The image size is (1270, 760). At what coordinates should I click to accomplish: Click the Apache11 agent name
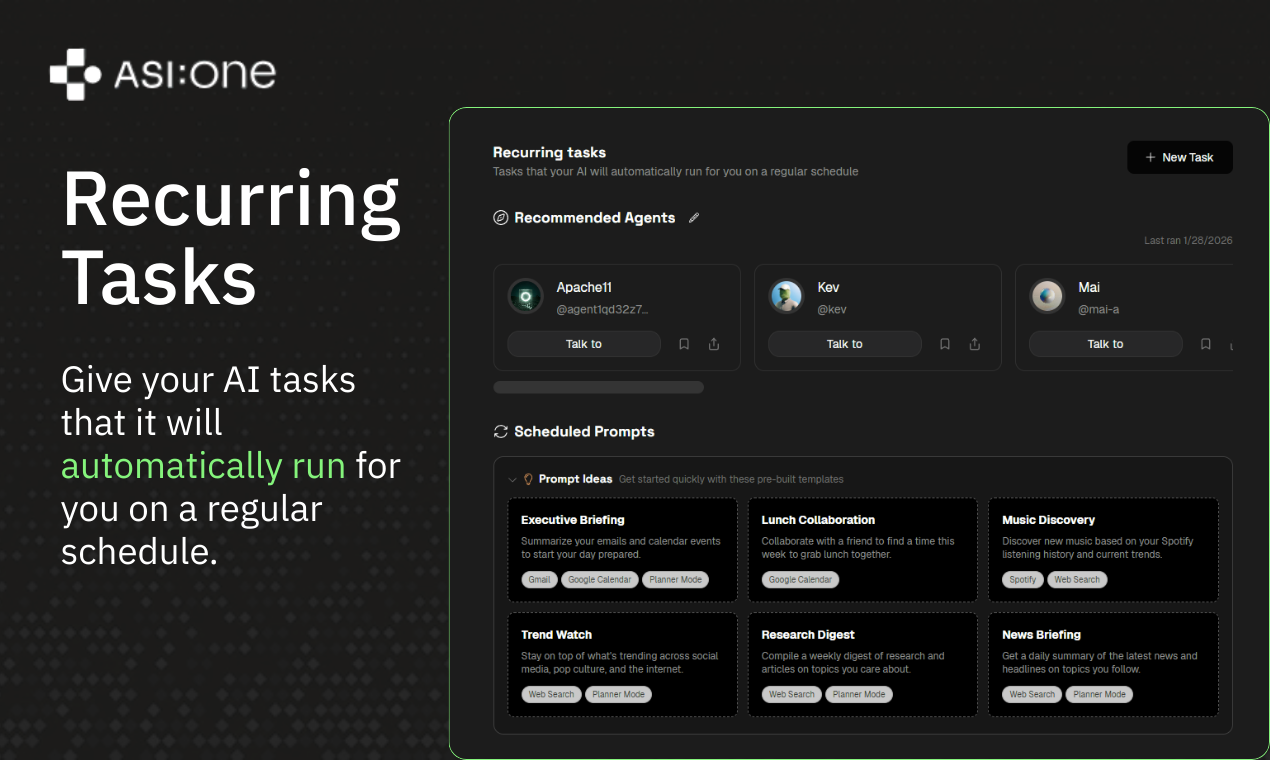[584, 287]
